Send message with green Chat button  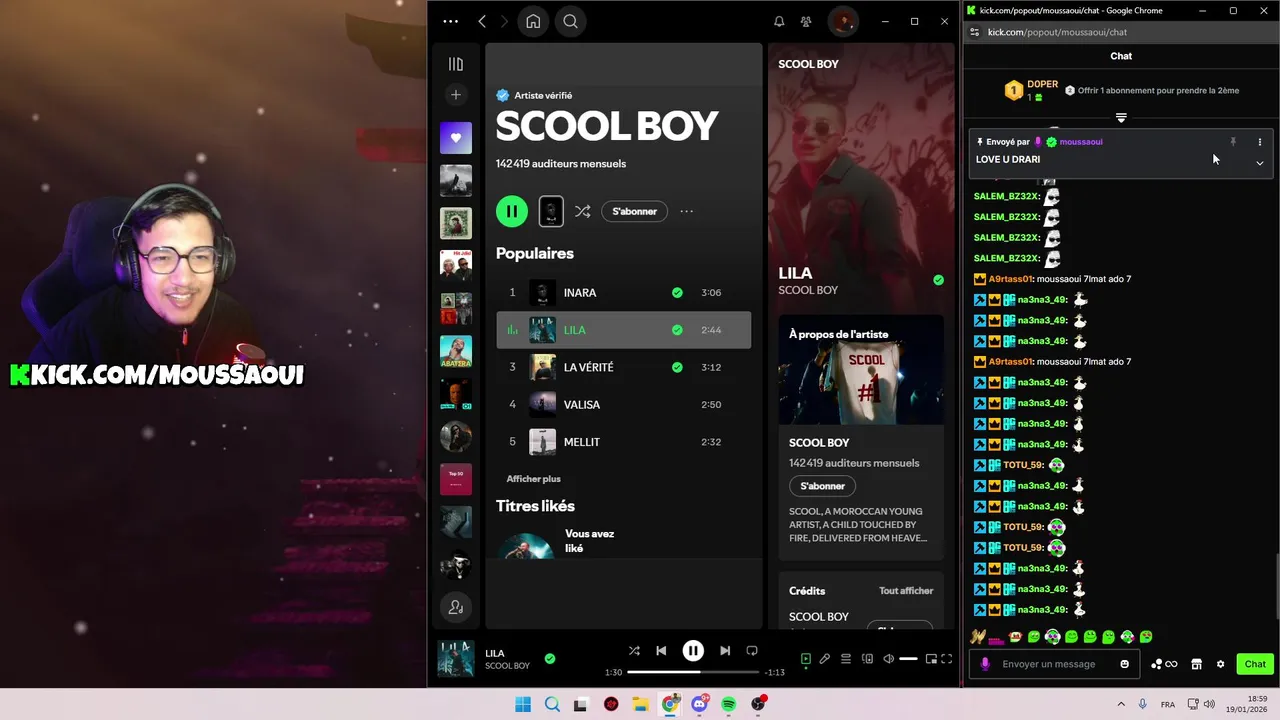(x=1255, y=664)
